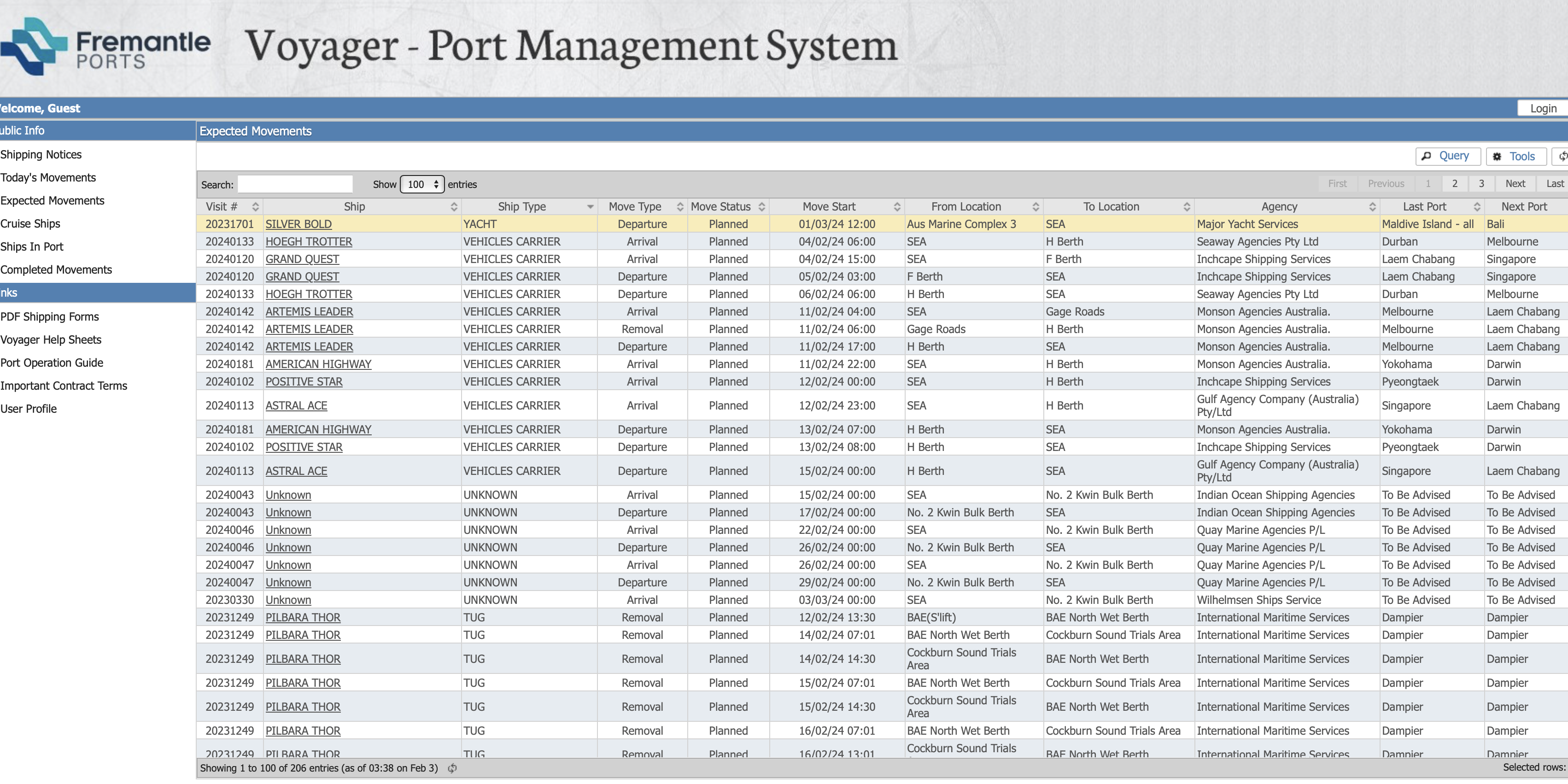Open Cruise Ships in sidebar
Screen dimensions: 1568x784
point(30,223)
